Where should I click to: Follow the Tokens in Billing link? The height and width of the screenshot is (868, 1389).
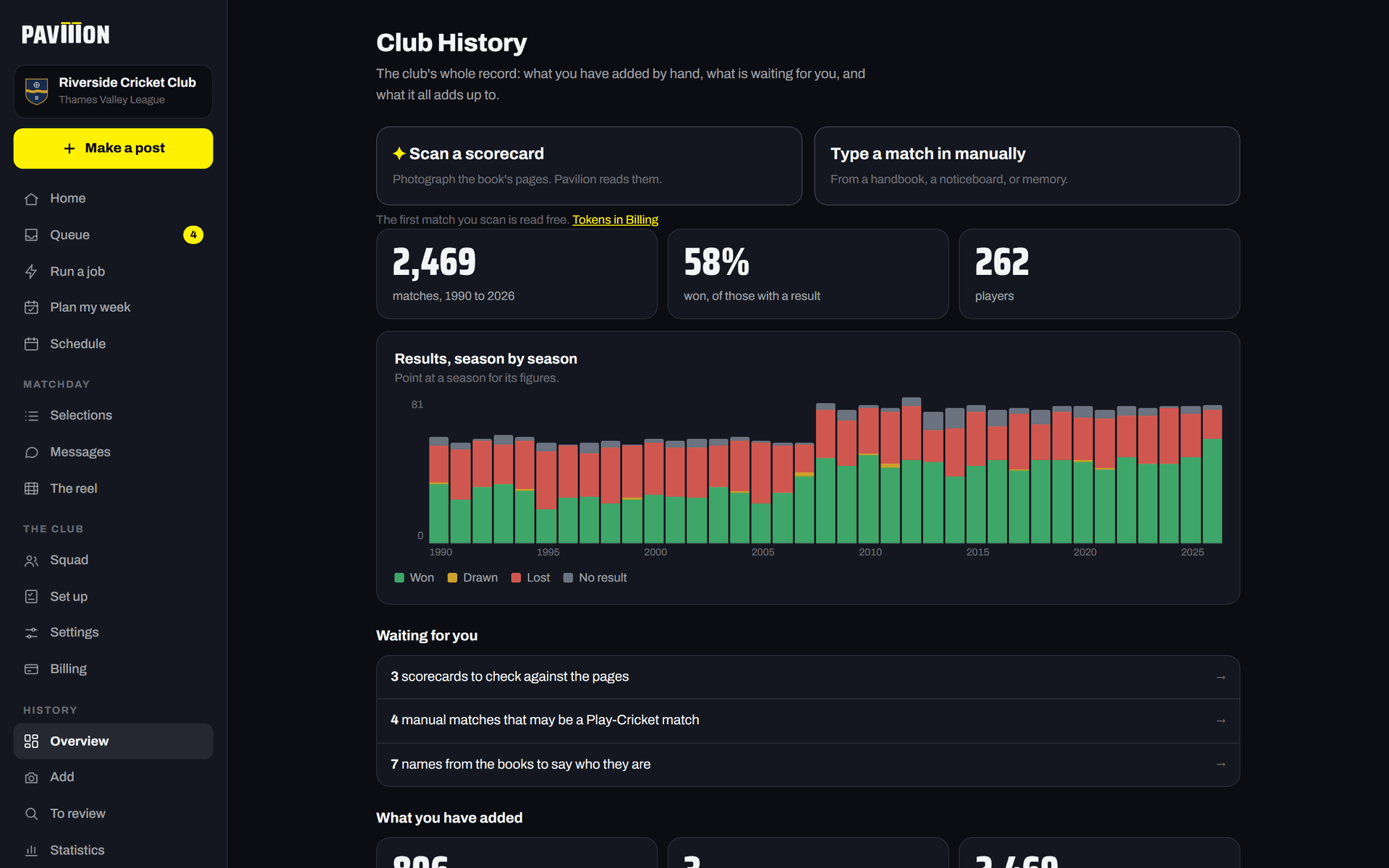coord(615,220)
